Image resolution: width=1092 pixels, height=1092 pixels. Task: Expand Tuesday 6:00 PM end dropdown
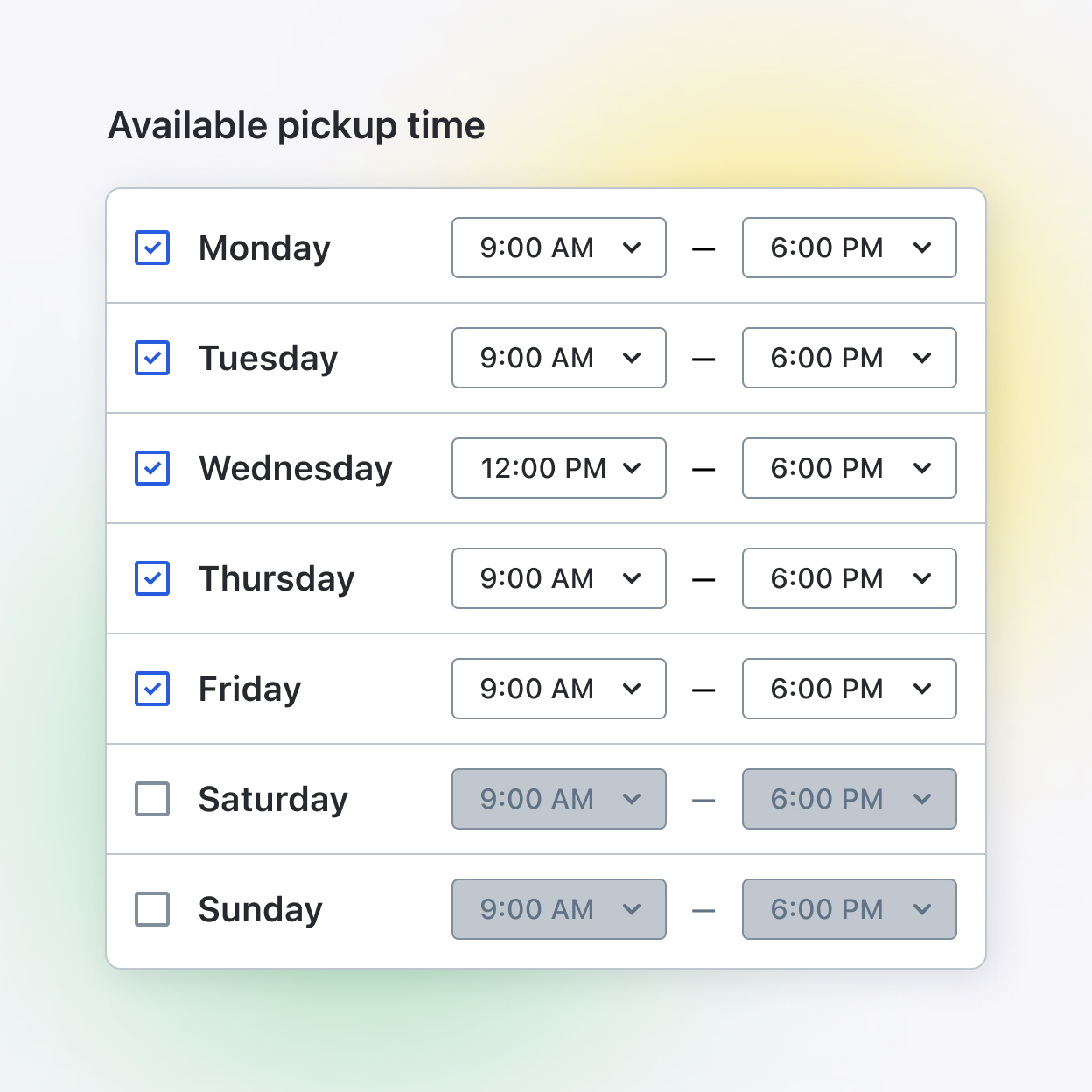(849, 358)
